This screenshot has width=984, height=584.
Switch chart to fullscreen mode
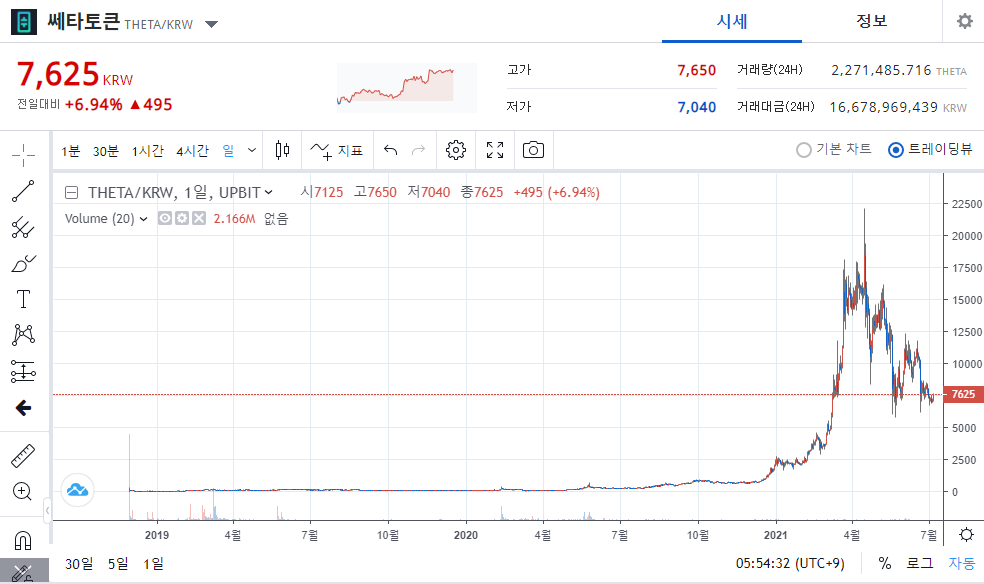click(495, 151)
